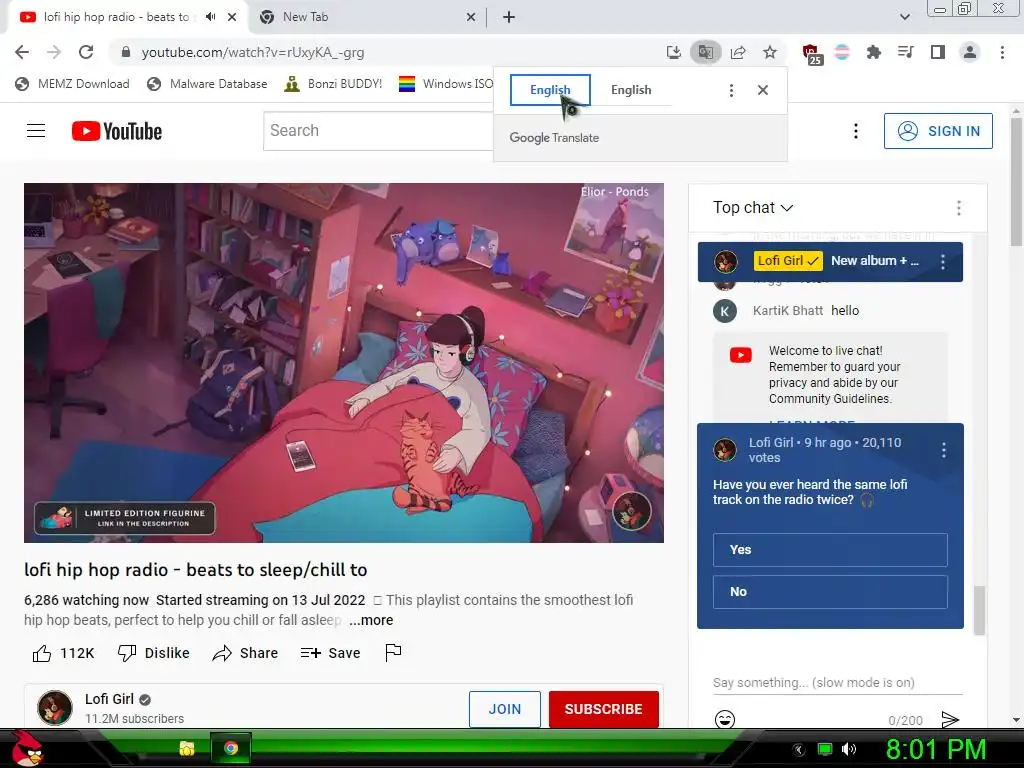Close the New Tab tab
This screenshot has height=768, width=1024.
(x=471, y=17)
